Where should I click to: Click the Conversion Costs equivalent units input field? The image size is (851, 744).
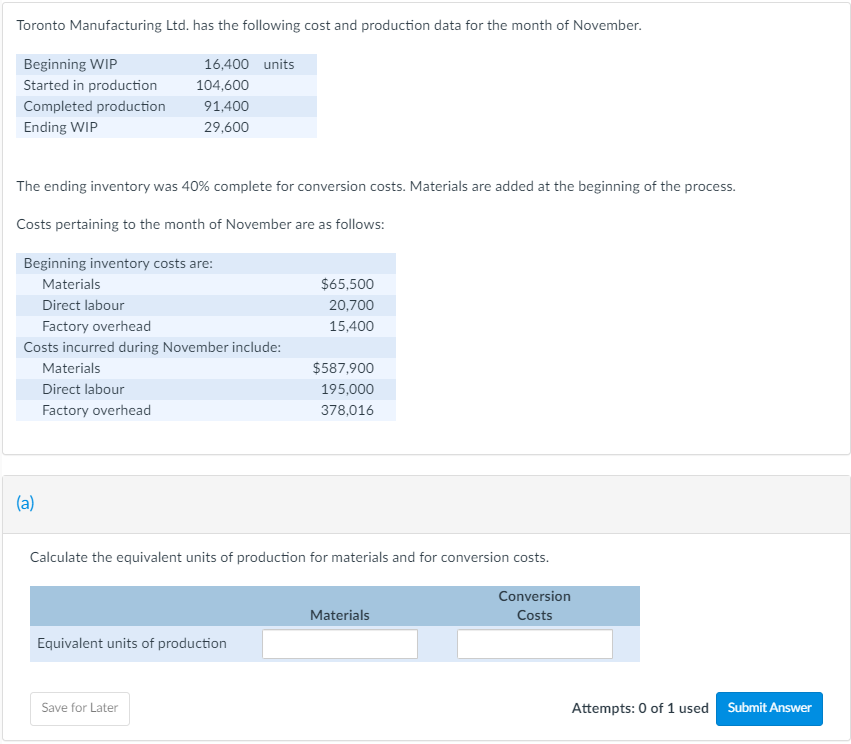[535, 644]
